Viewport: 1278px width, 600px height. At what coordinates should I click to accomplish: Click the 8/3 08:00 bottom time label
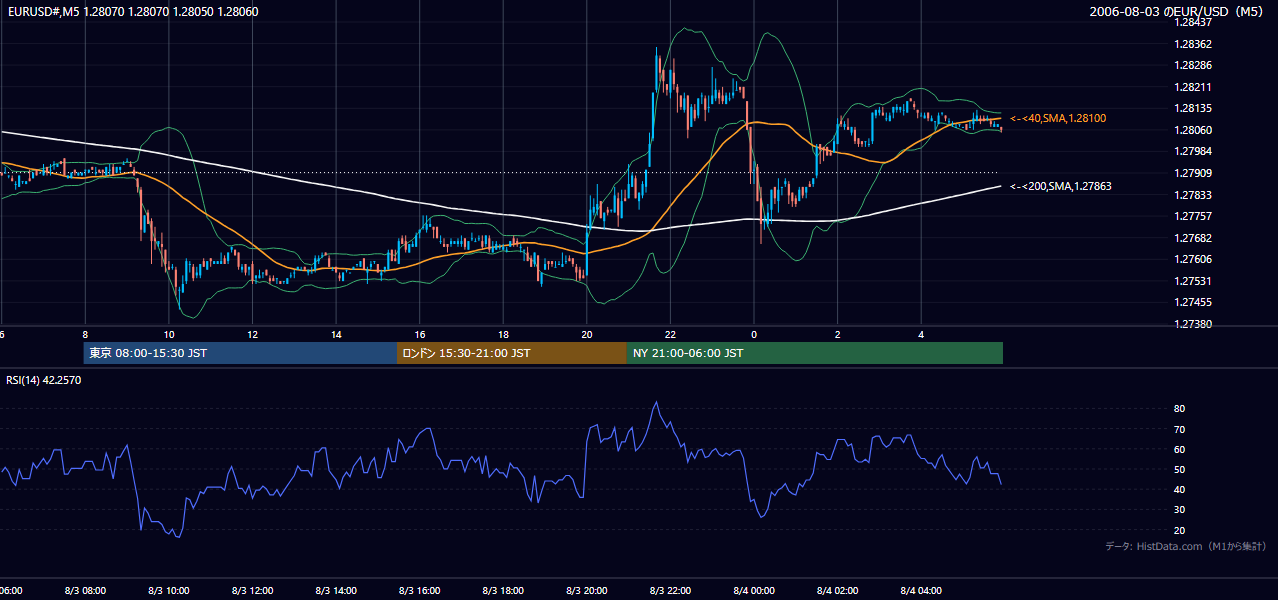(85, 591)
